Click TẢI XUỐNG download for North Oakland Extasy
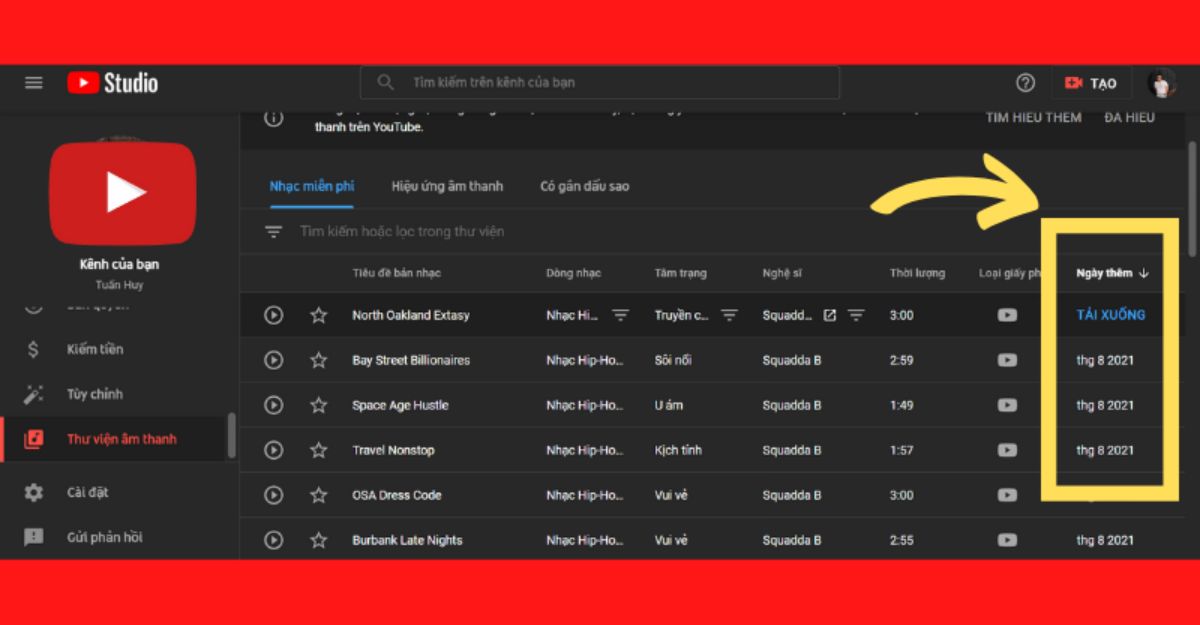This screenshot has width=1200, height=625. click(1110, 315)
